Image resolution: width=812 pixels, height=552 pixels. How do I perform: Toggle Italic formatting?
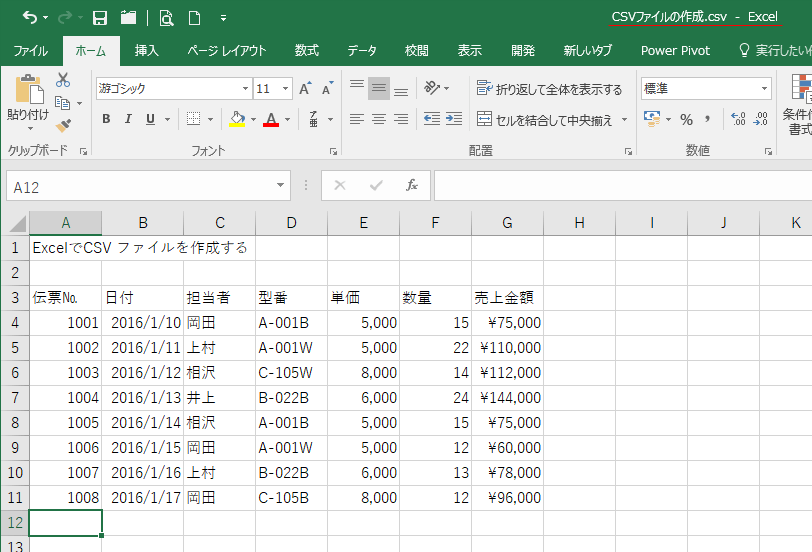(x=128, y=119)
